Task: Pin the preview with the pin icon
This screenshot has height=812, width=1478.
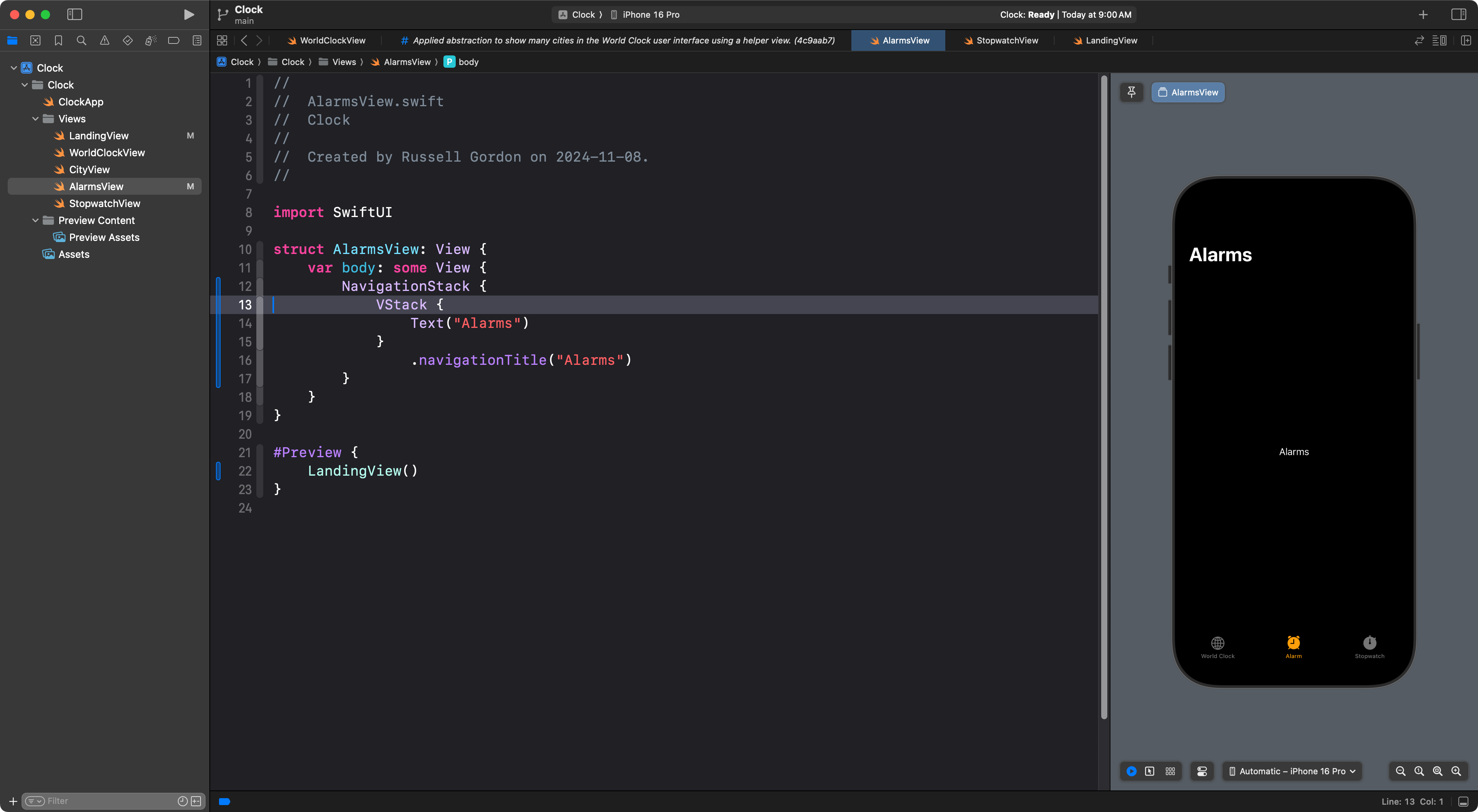Action: pos(1132,92)
